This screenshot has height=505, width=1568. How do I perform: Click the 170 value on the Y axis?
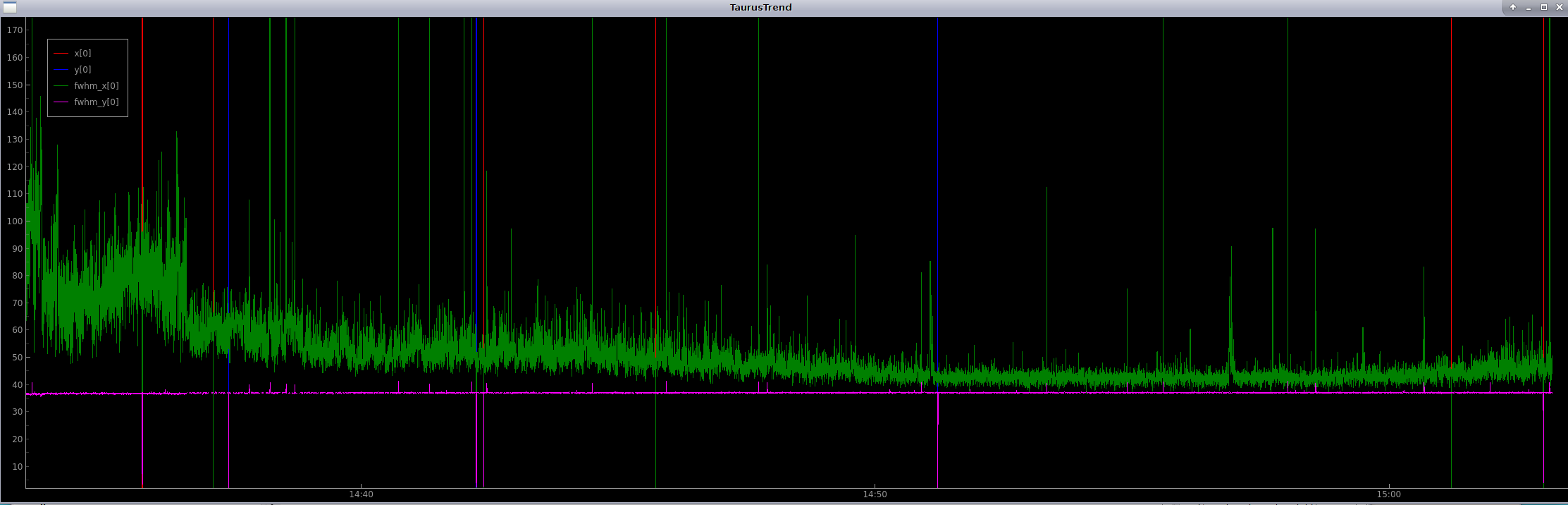tap(15, 30)
